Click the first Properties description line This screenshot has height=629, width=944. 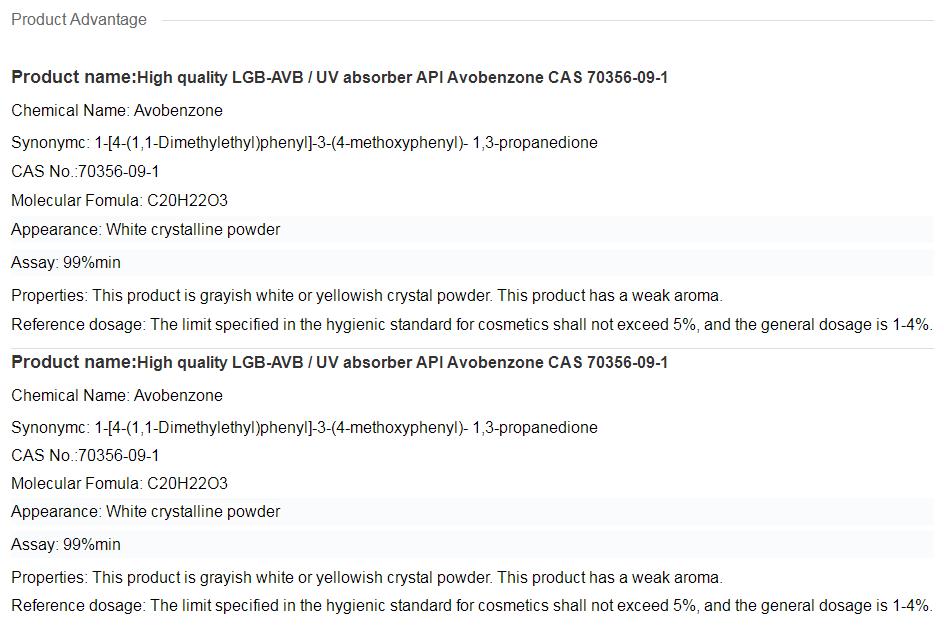coord(366,295)
